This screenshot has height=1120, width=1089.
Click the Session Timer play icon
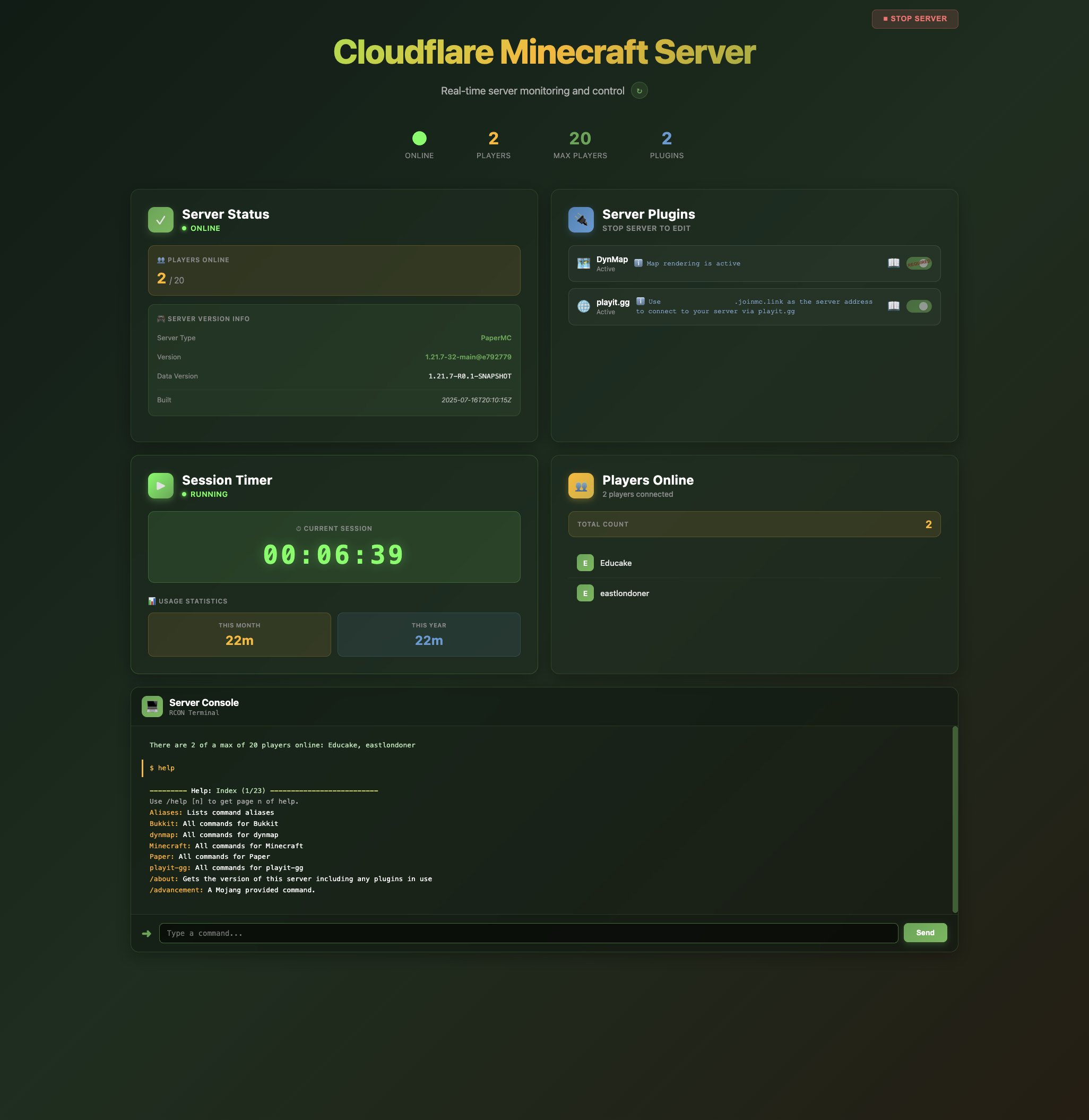[161, 486]
